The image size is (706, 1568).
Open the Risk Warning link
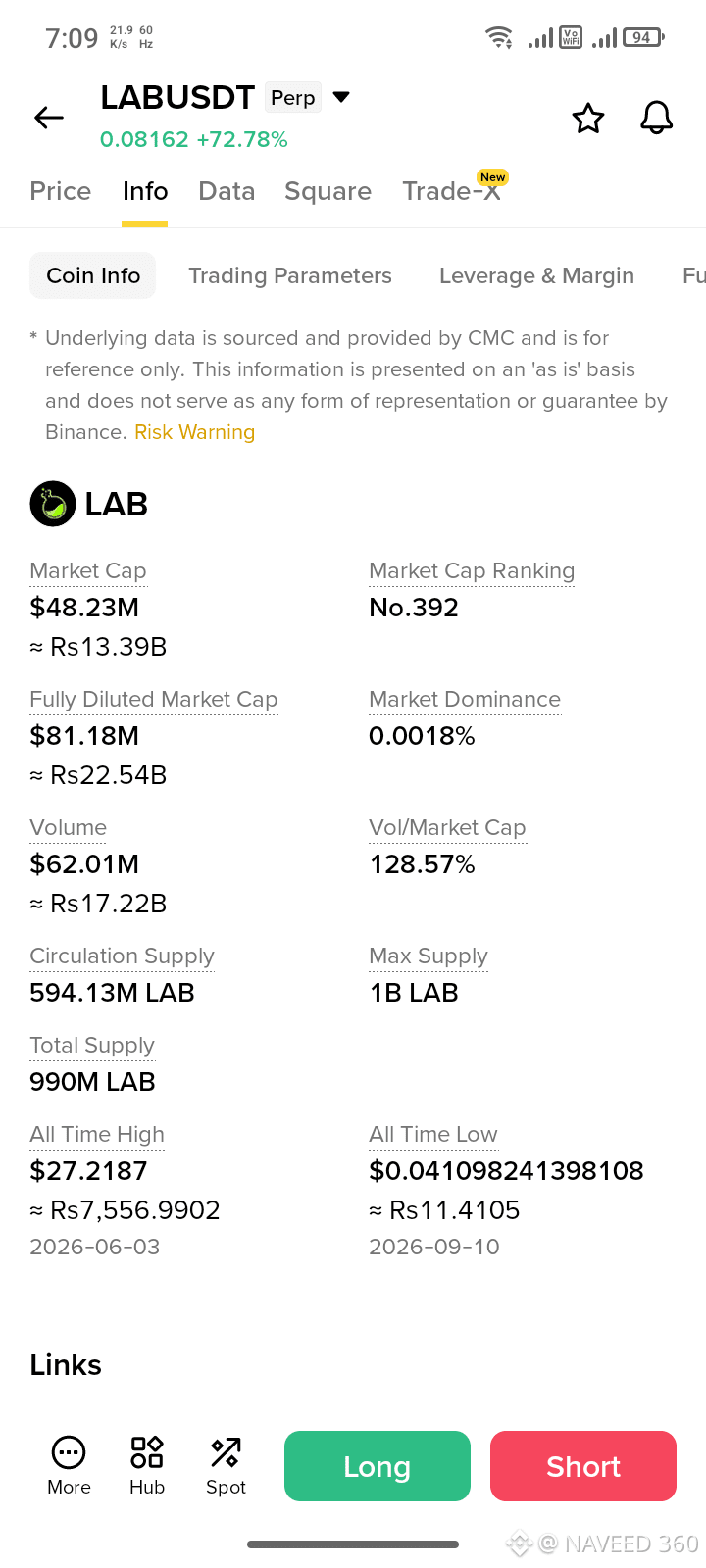point(194,432)
